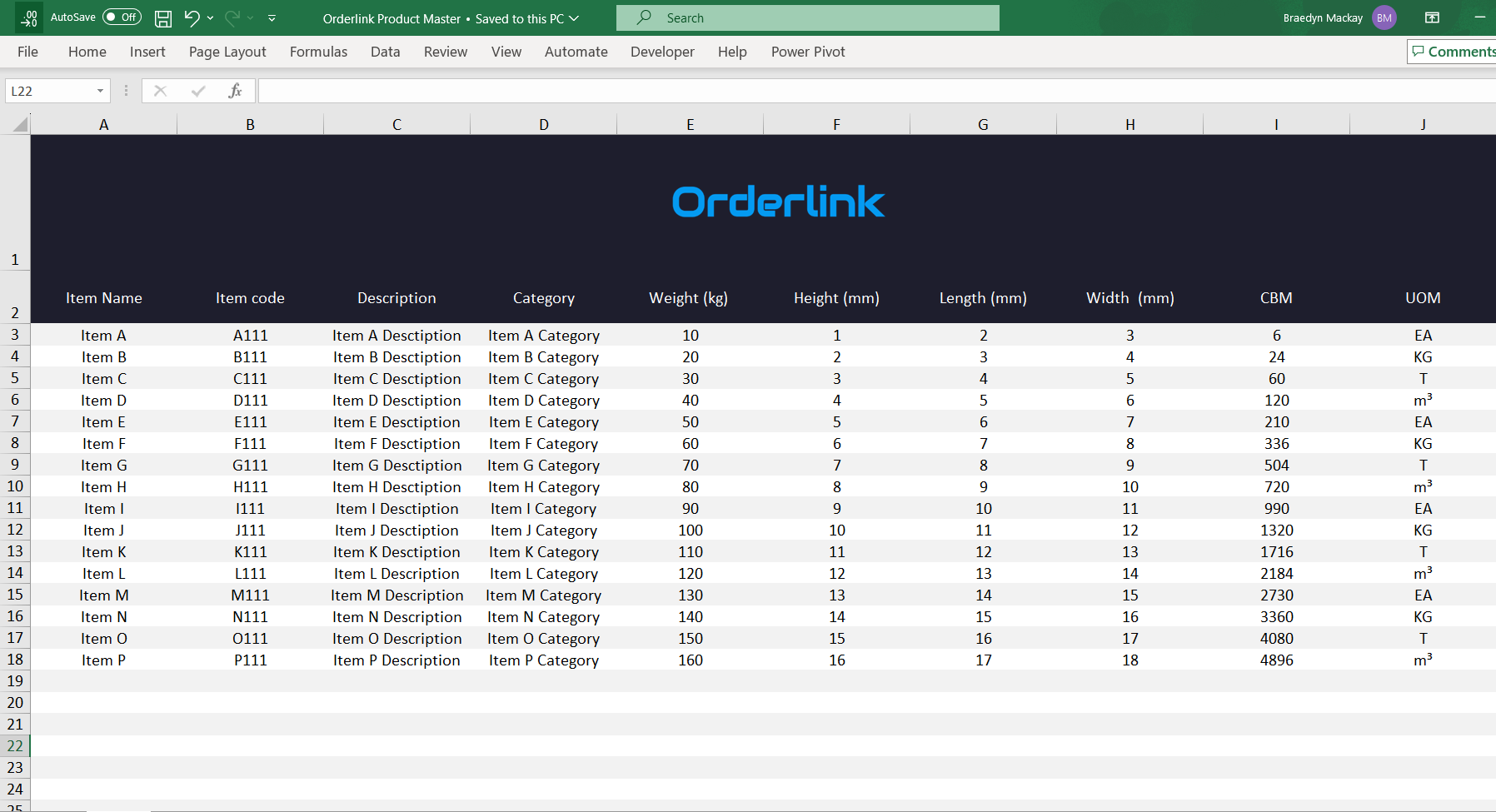Viewport: 1496px width, 812px height.
Task: Open the Page Layout tab
Action: coord(227,52)
